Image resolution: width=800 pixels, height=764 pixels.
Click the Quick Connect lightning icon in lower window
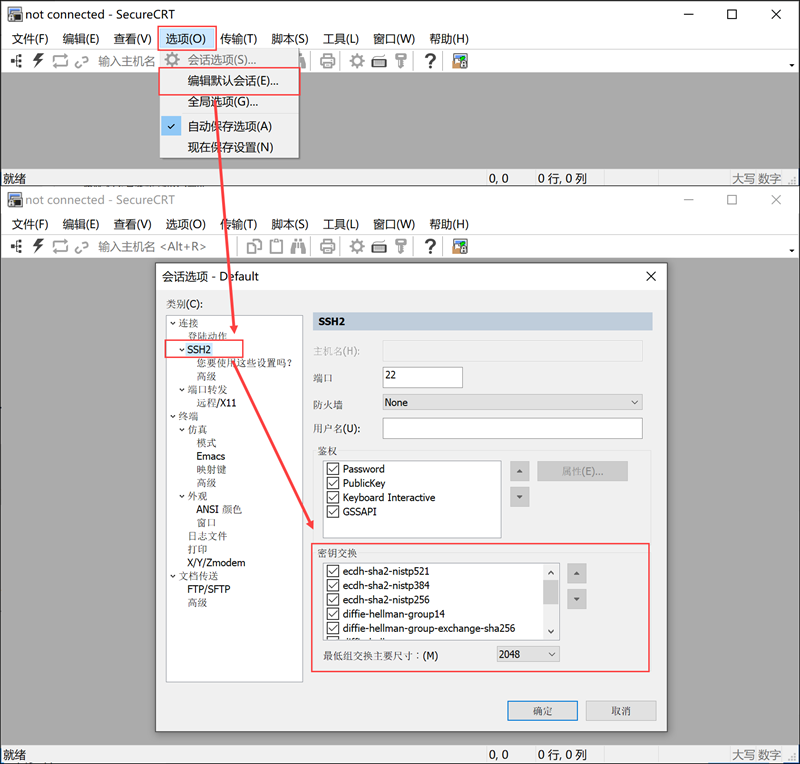39,246
